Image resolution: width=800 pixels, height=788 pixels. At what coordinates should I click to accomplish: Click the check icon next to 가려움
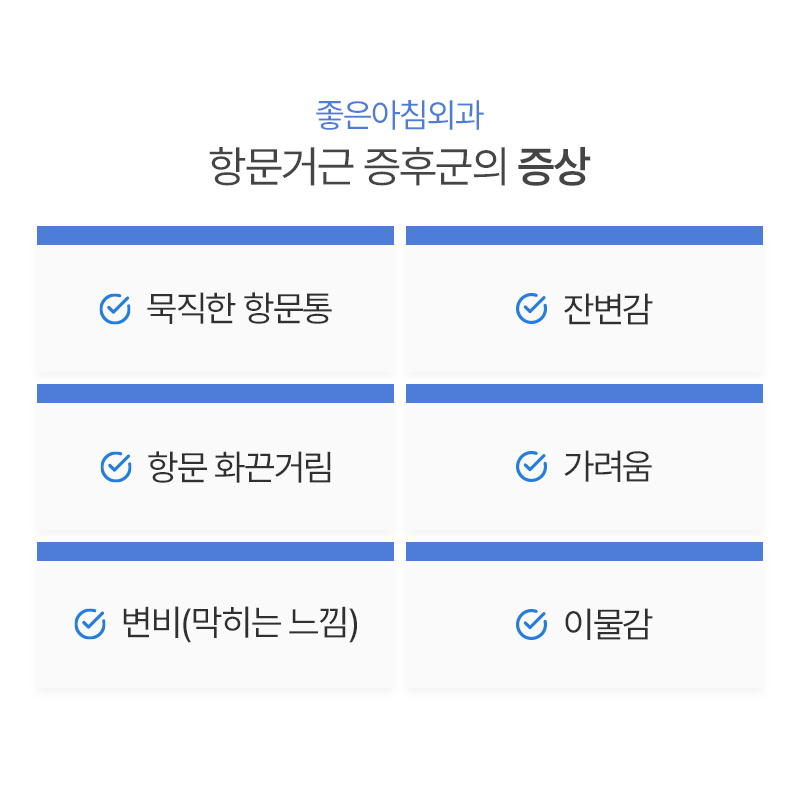point(531,466)
